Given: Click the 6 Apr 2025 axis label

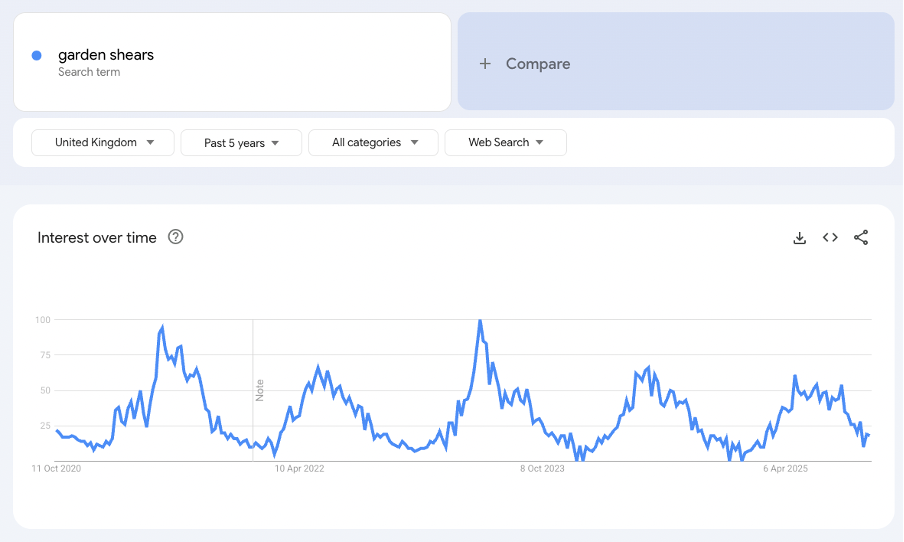Looking at the screenshot, I should coord(785,468).
